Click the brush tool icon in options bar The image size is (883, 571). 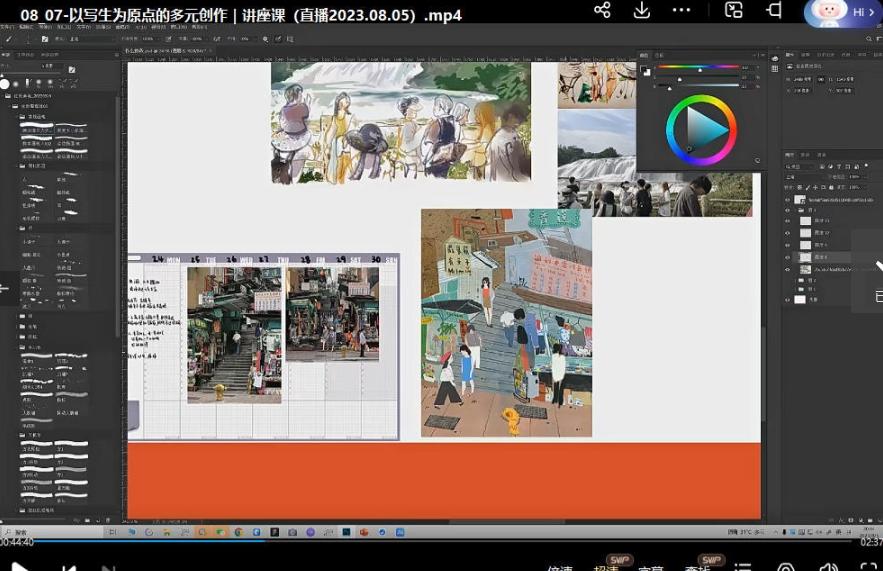click(9, 39)
